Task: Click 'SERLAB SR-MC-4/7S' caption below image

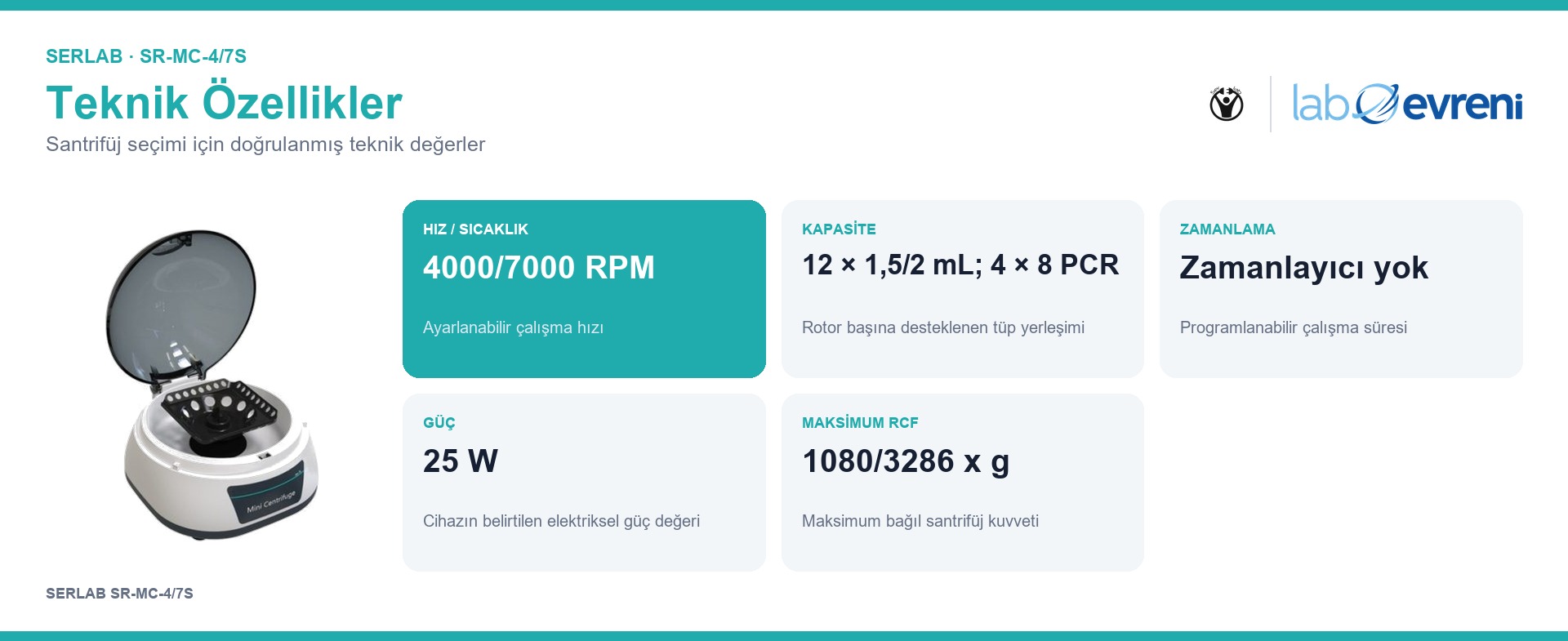Action: tap(119, 594)
